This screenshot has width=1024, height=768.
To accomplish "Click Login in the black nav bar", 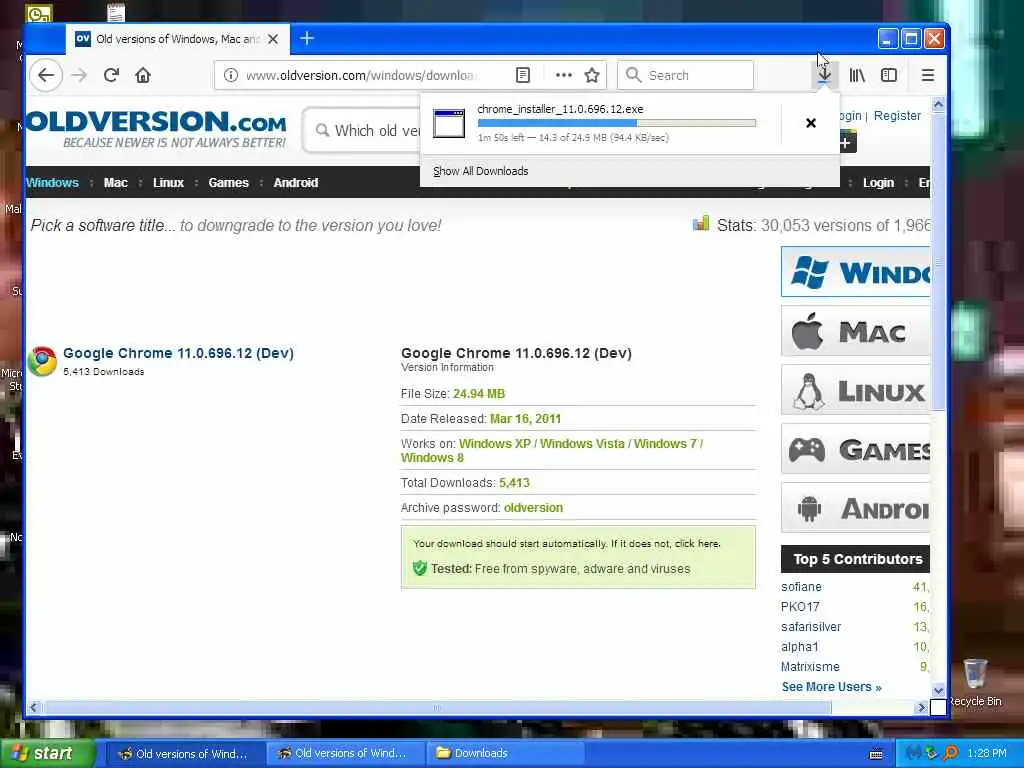I will click(x=878, y=183).
